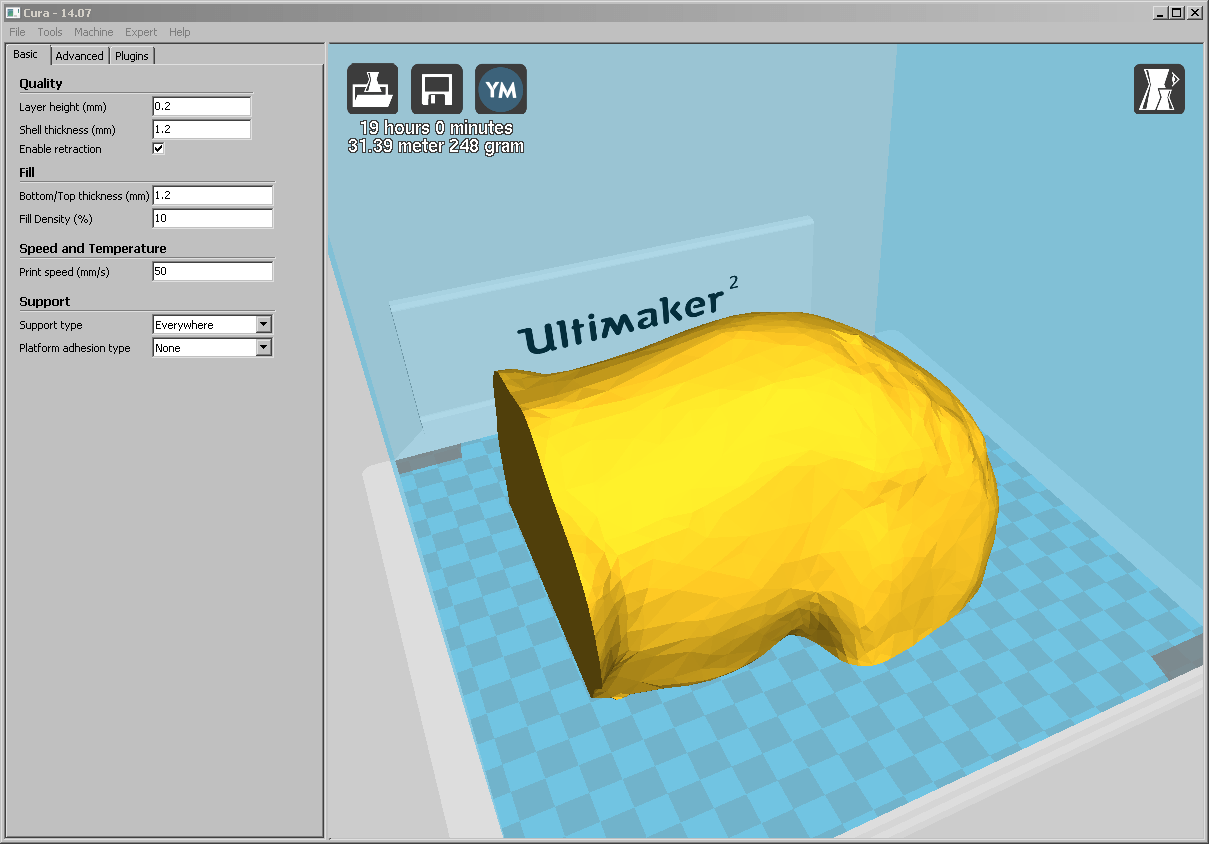Click the 'Quality' section heading
Screen dimensions: 1209x844
click(41, 84)
